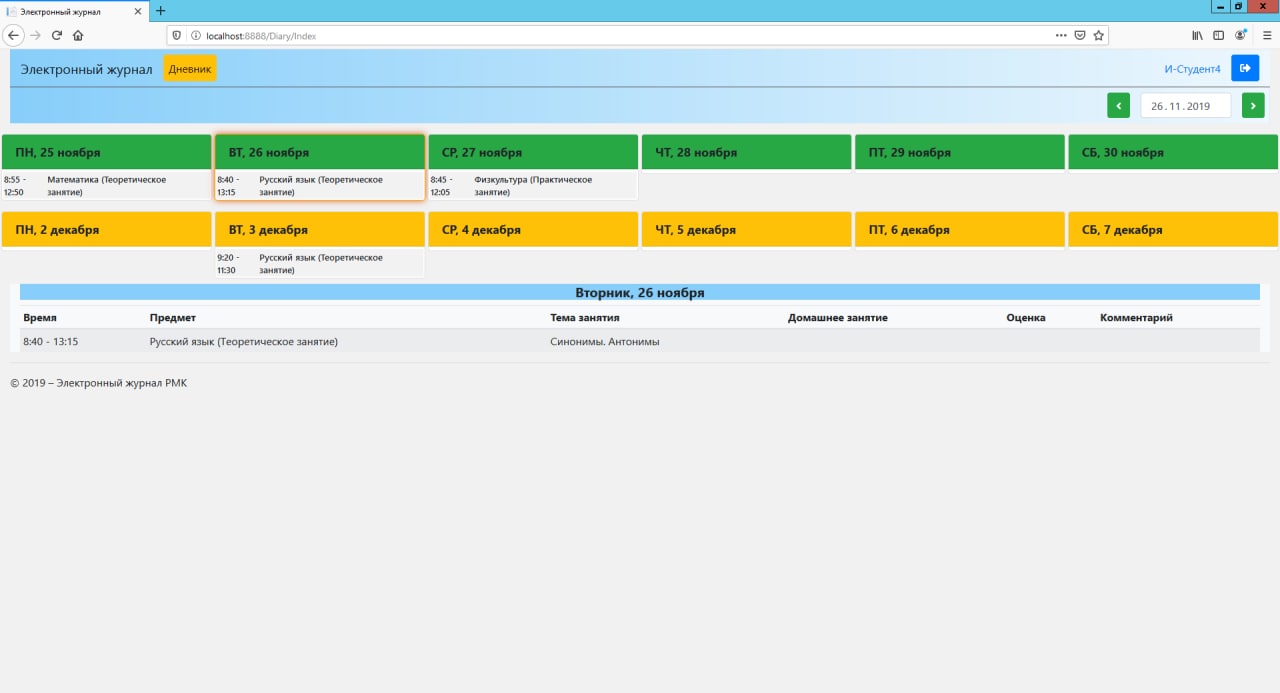Save page to Pocket icon
The image size is (1280, 693).
coord(1080,35)
